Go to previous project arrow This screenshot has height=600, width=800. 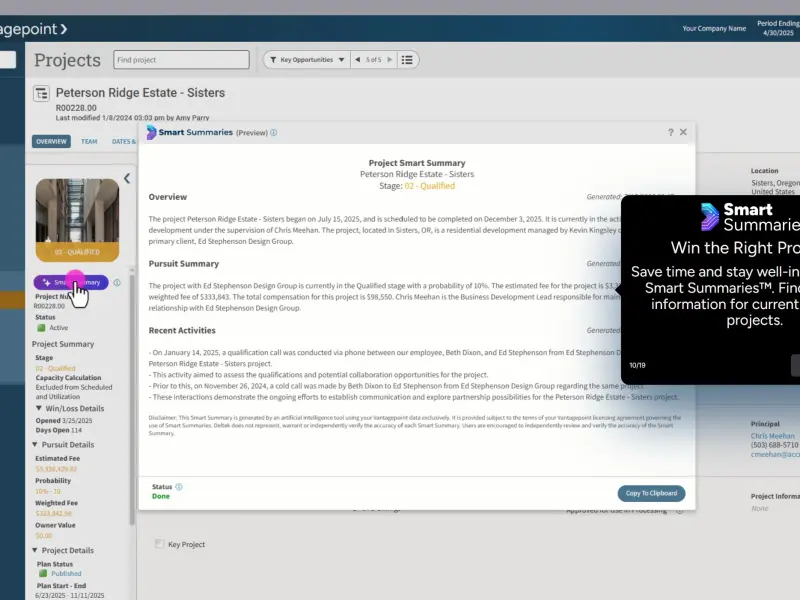pyautogui.click(x=358, y=60)
